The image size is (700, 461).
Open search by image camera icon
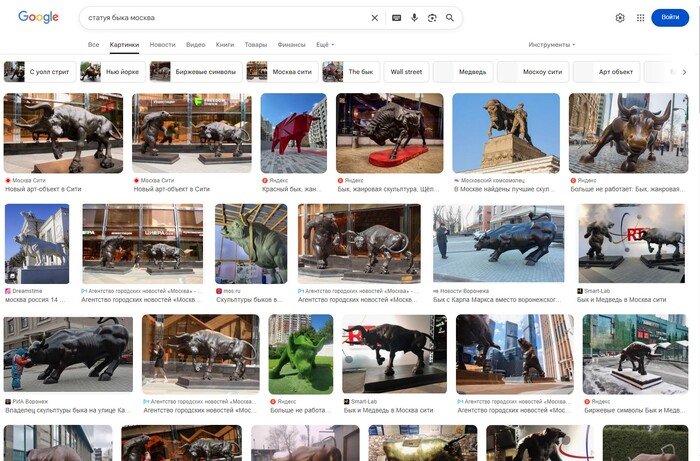click(x=432, y=18)
